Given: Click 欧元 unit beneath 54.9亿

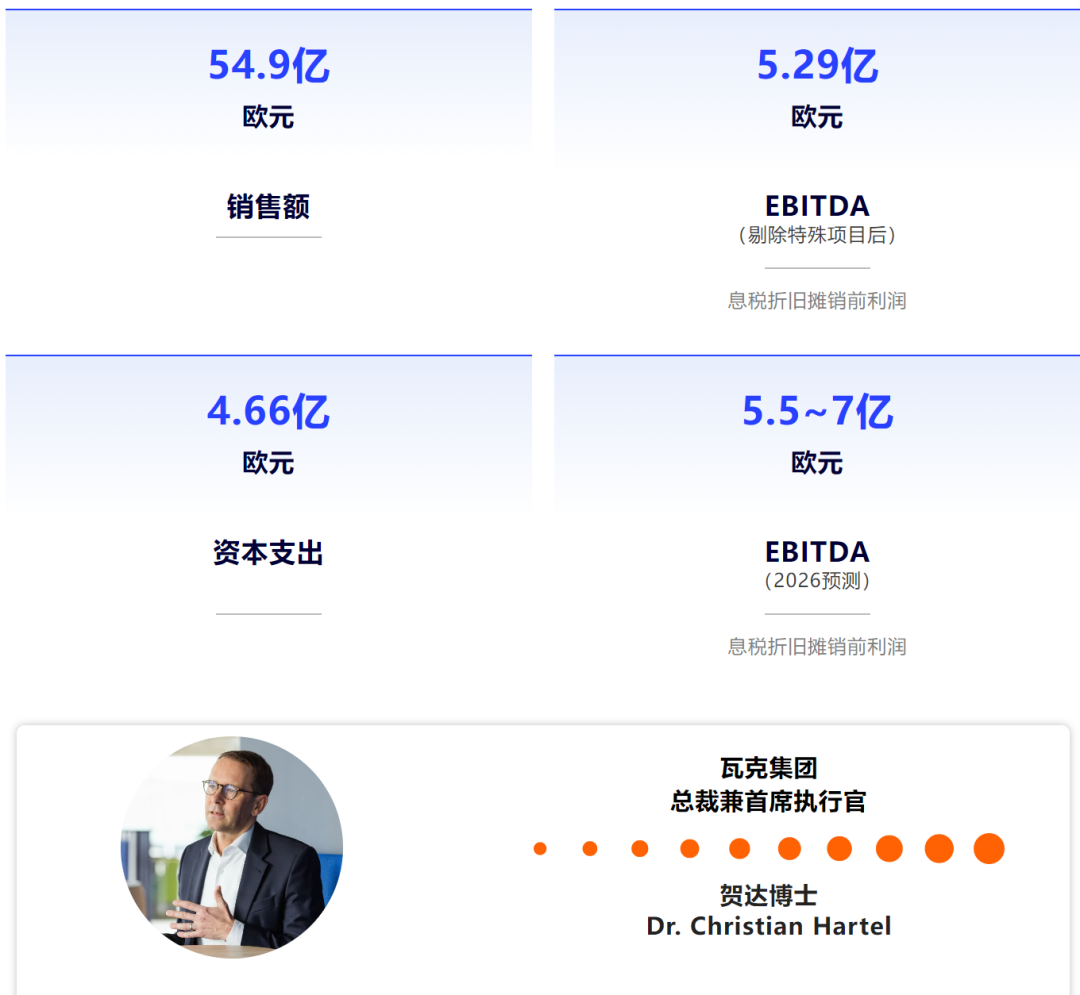Looking at the screenshot, I should coord(269,116).
